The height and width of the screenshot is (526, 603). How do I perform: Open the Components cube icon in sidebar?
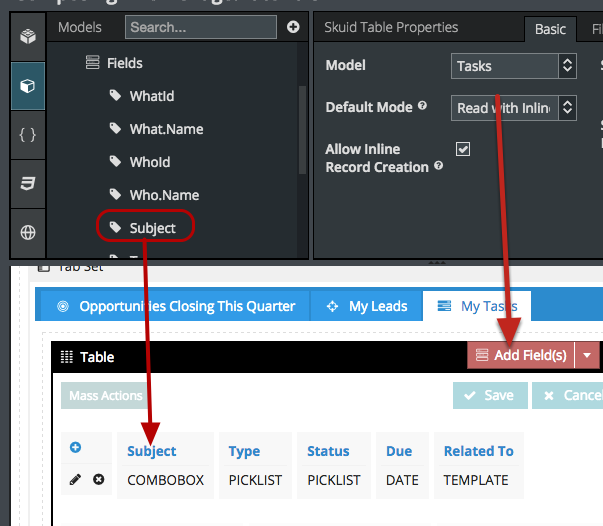[27, 37]
